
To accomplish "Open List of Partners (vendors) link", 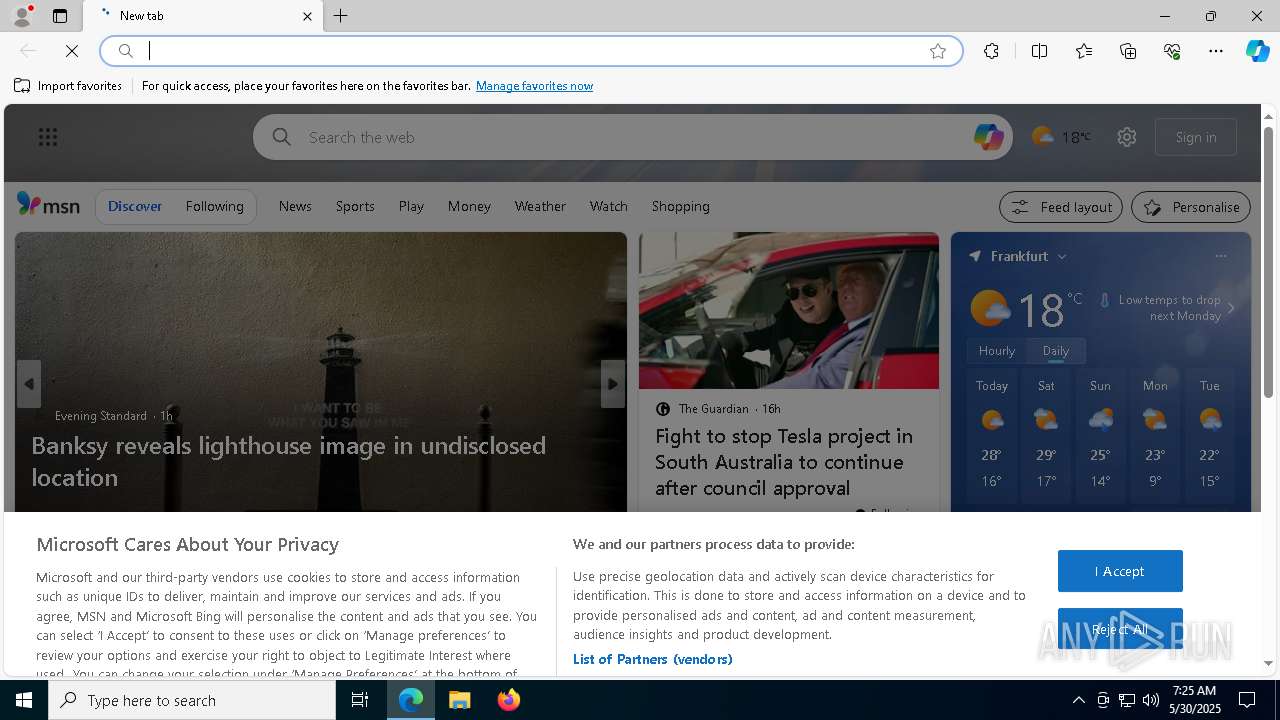I will click(x=652, y=659).
